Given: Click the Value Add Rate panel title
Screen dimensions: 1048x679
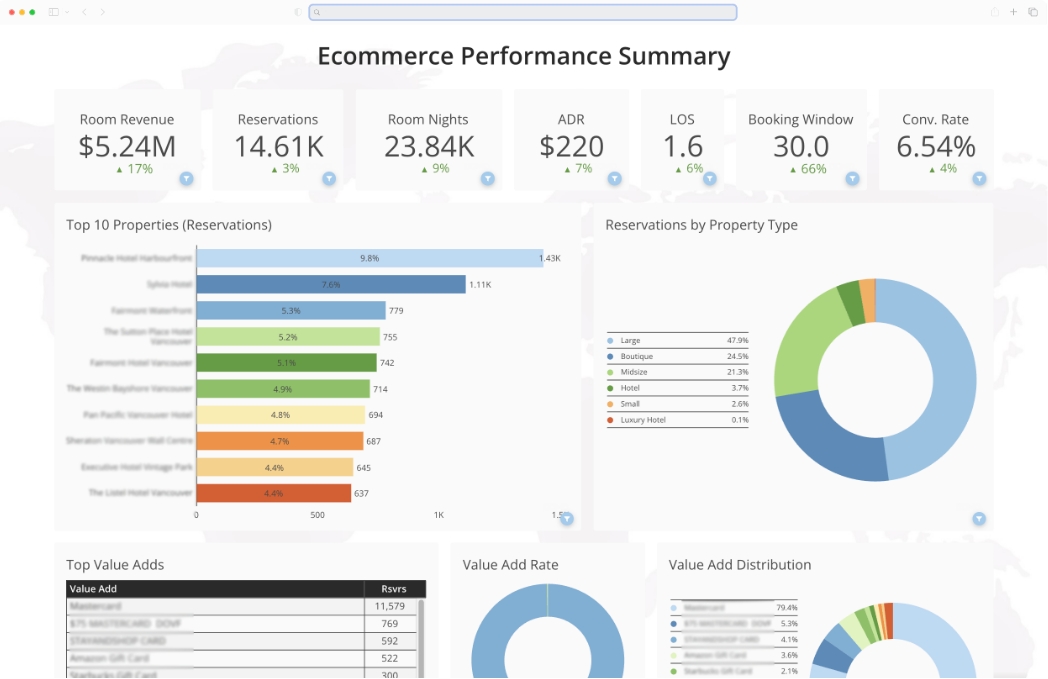Looking at the screenshot, I should [x=511, y=565].
